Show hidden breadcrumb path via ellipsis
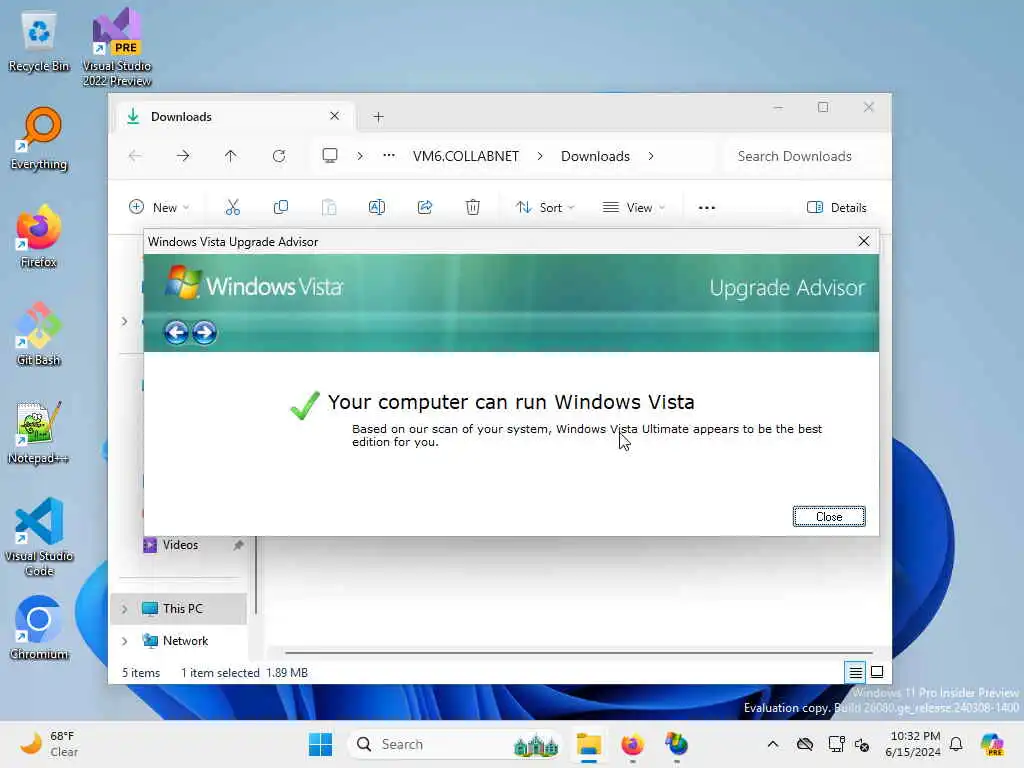The image size is (1024, 768). (389, 155)
